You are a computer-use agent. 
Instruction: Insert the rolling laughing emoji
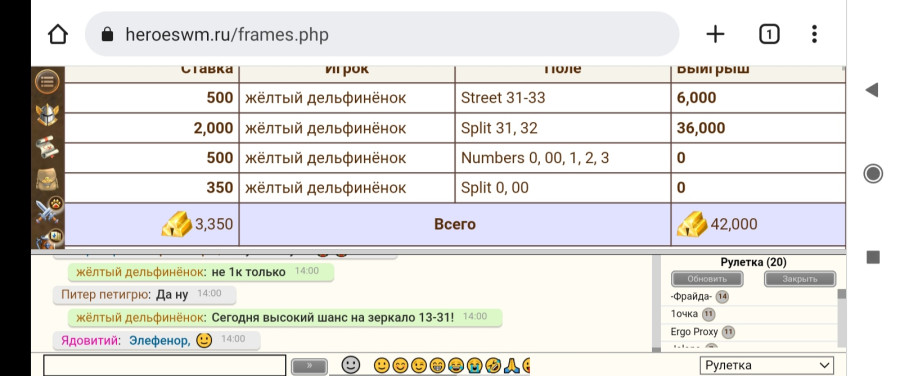tap(493, 365)
